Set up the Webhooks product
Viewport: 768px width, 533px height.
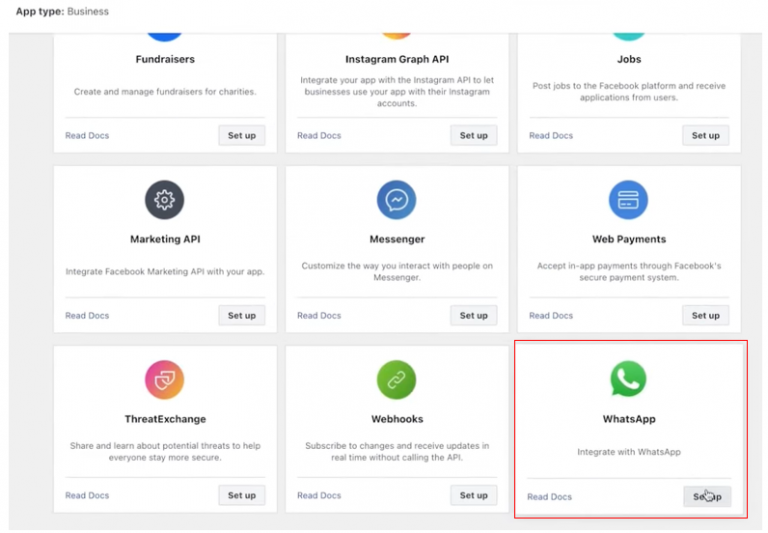click(474, 495)
